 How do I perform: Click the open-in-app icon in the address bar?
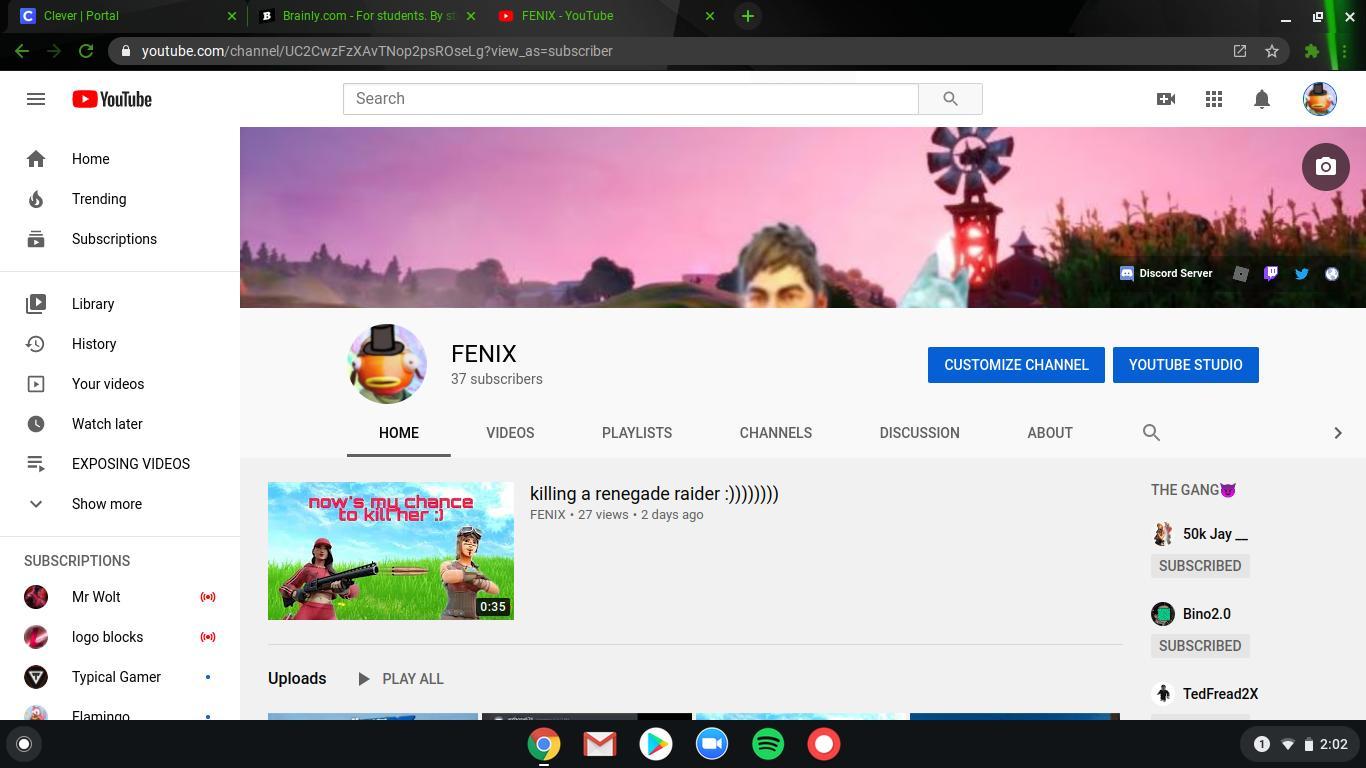(x=1240, y=51)
